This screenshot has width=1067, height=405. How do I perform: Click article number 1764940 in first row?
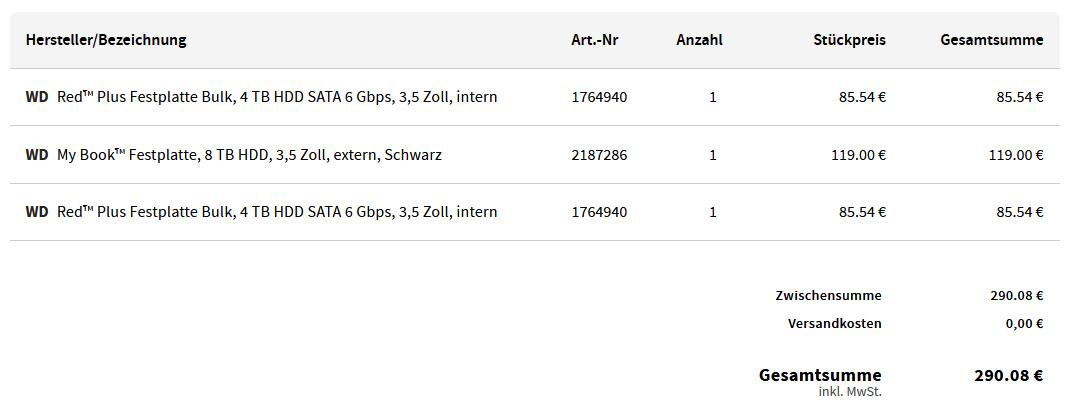tap(599, 97)
